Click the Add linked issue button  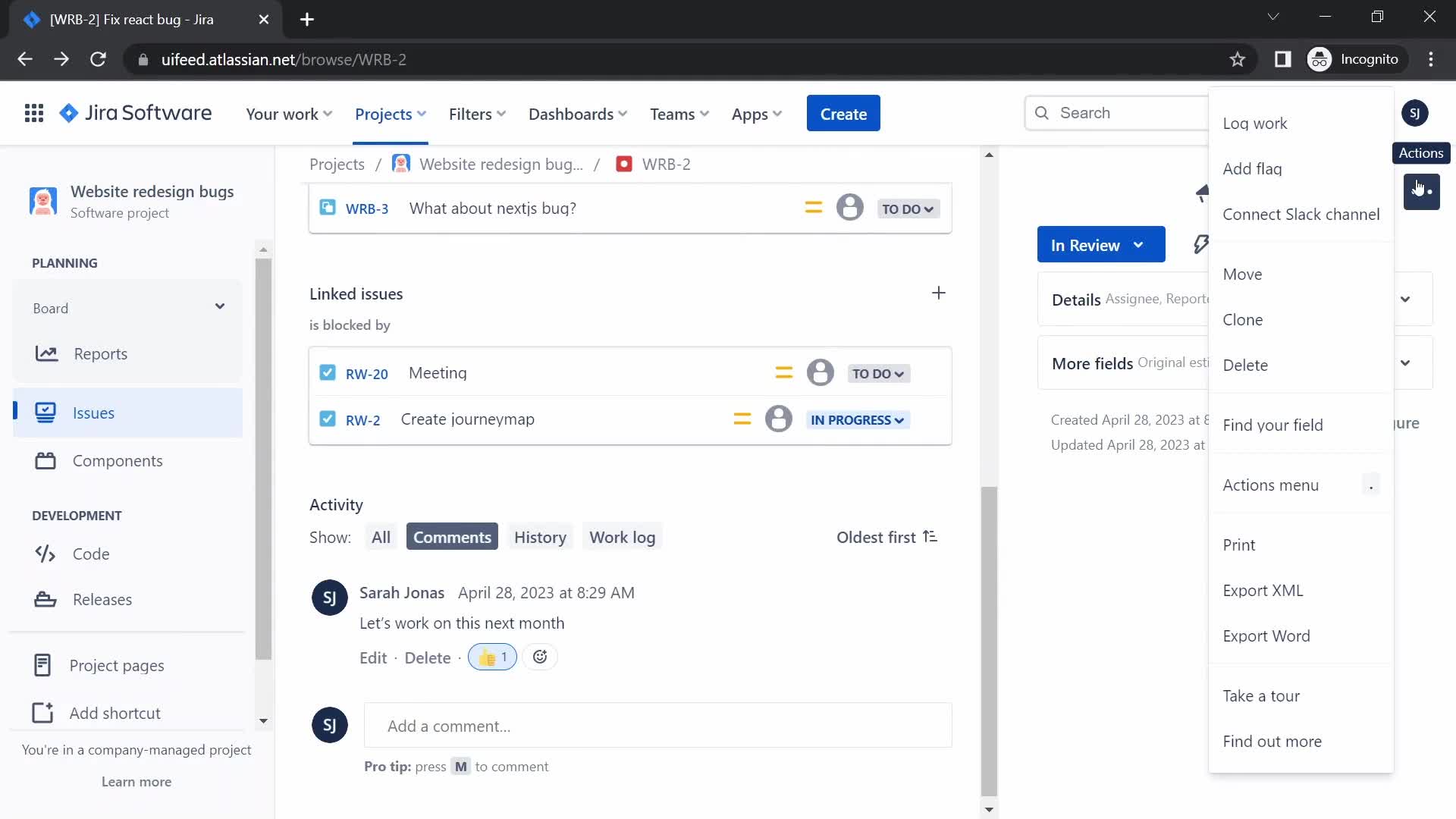pos(938,293)
